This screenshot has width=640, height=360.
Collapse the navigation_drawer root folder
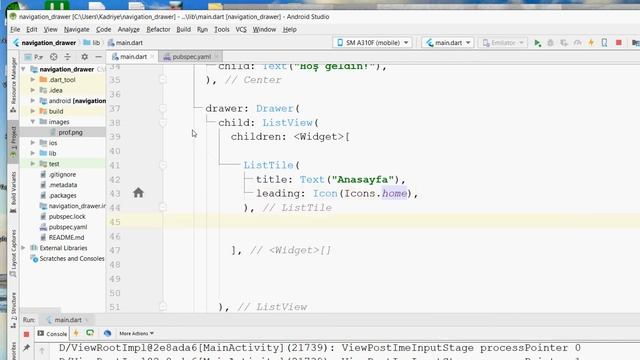pos(24,69)
